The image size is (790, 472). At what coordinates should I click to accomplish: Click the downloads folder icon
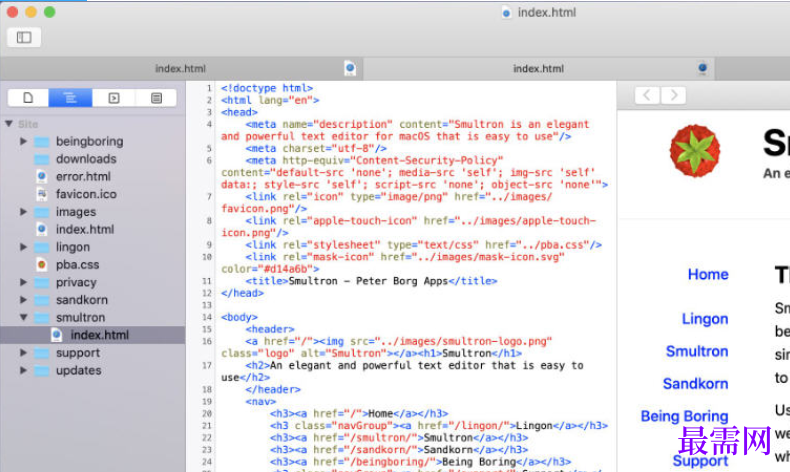coord(42,159)
